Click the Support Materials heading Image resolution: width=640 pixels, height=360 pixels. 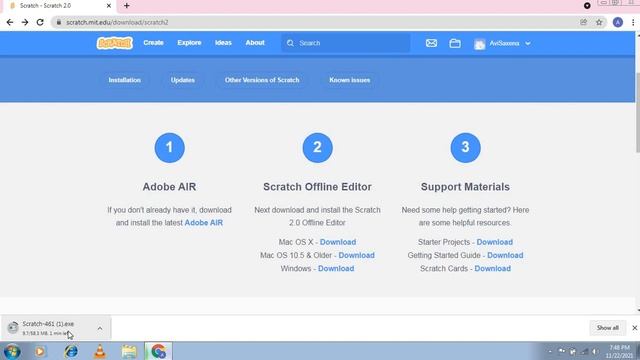click(x=465, y=187)
